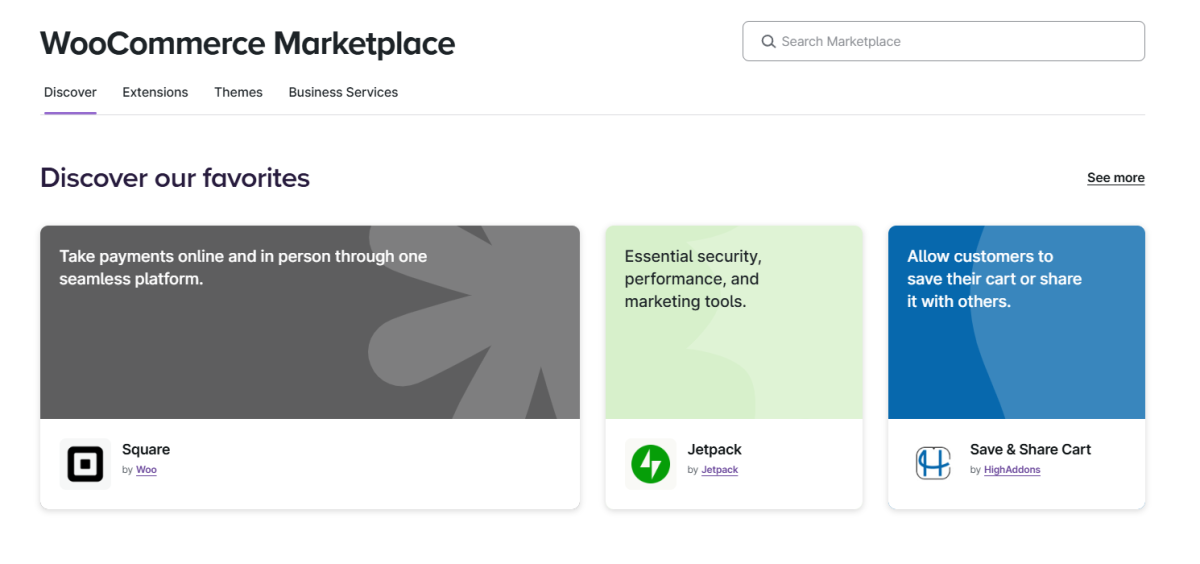This screenshot has width=1200, height=564.
Task: Click the Square product title
Action: [x=146, y=450]
